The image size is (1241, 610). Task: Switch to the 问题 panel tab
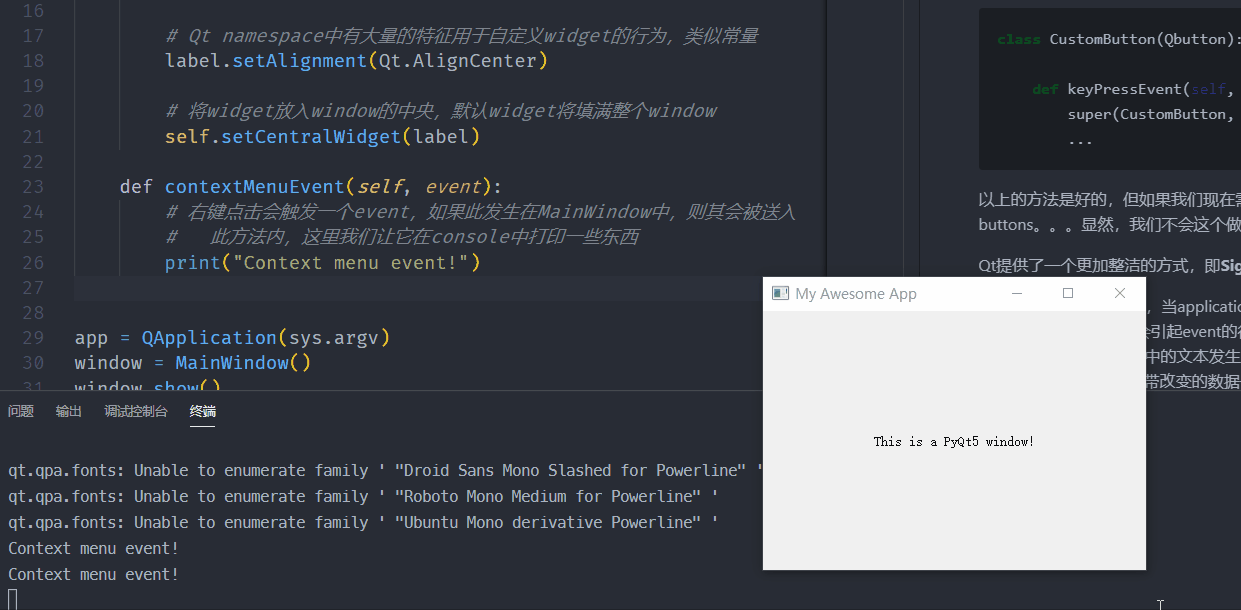21,411
